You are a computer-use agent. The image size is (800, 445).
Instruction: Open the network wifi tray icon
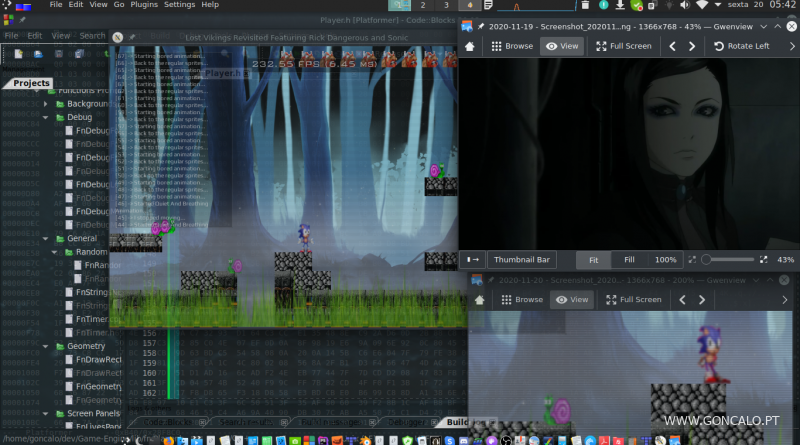(x=702, y=5)
